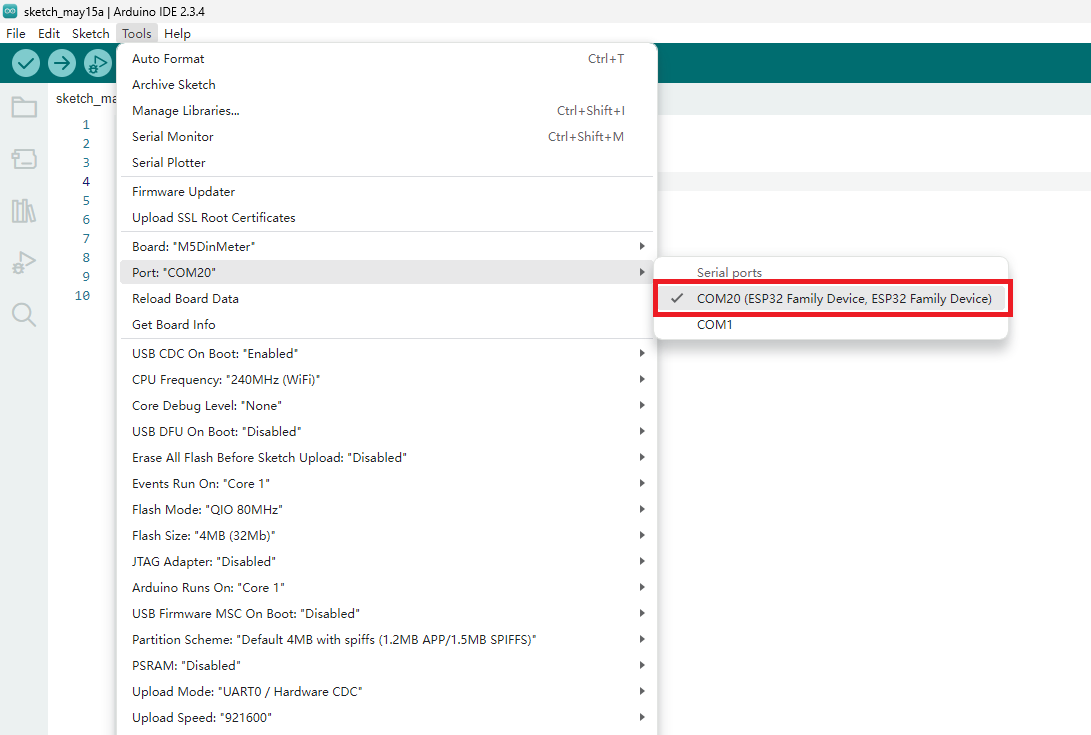Open the Search sidebar icon
Image resolution: width=1091 pixels, height=735 pixels.
24,315
